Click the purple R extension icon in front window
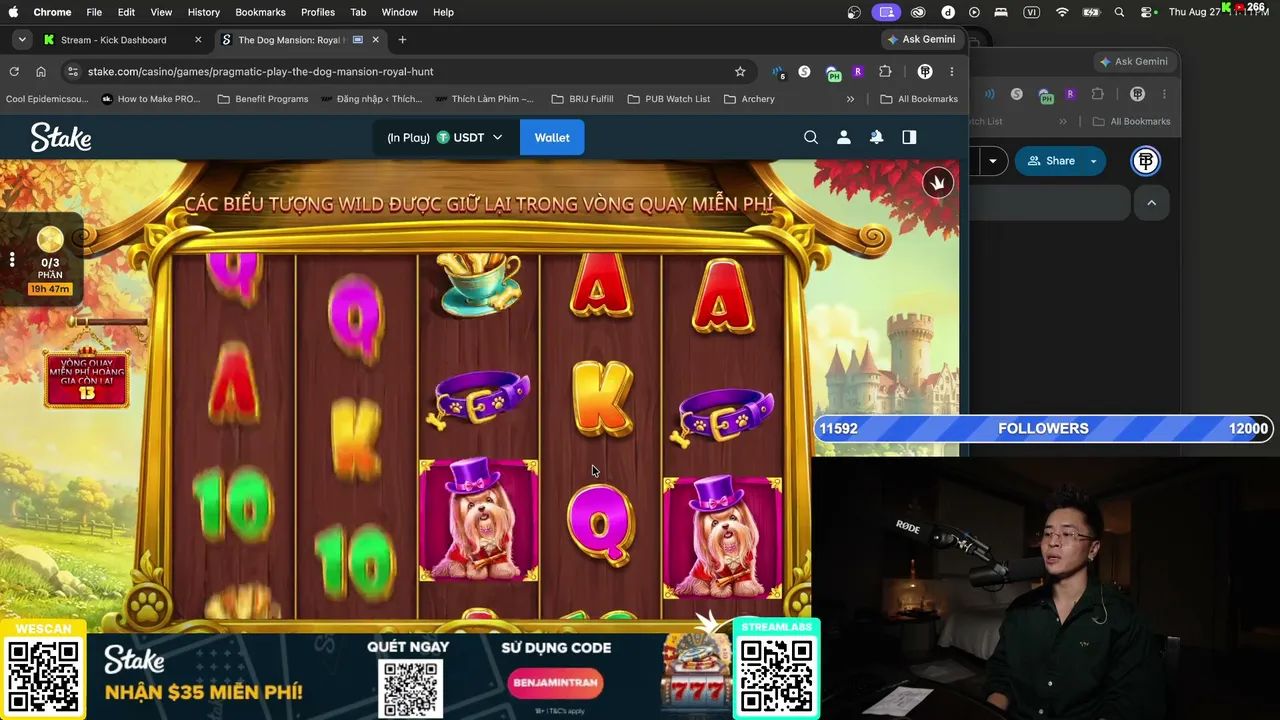1280x720 pixels. coord(858,71)
